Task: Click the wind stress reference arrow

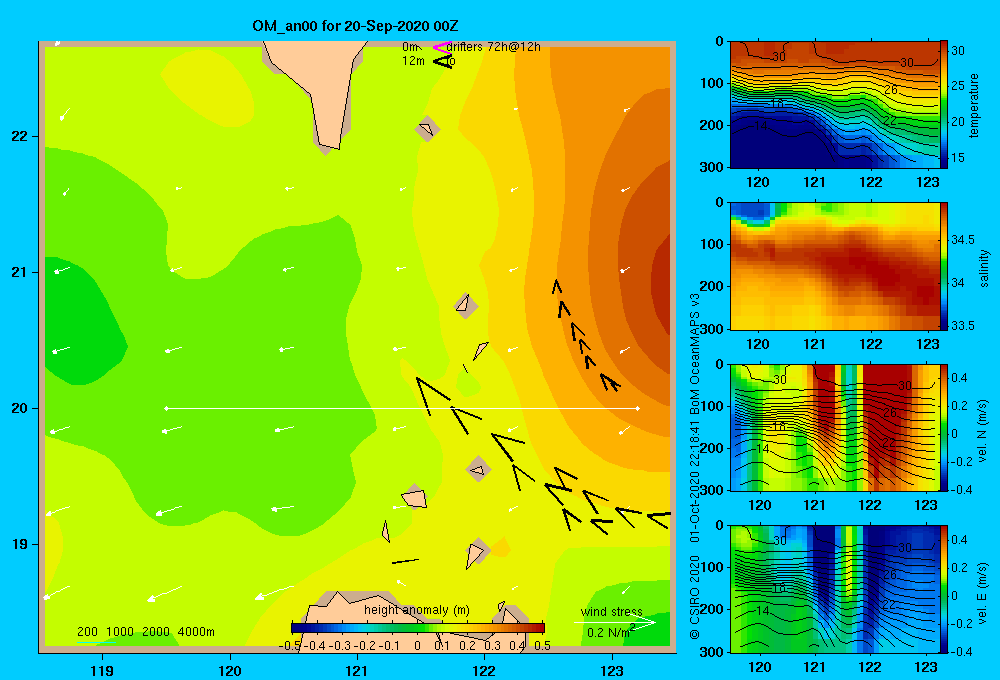Action: coord(615,622)
